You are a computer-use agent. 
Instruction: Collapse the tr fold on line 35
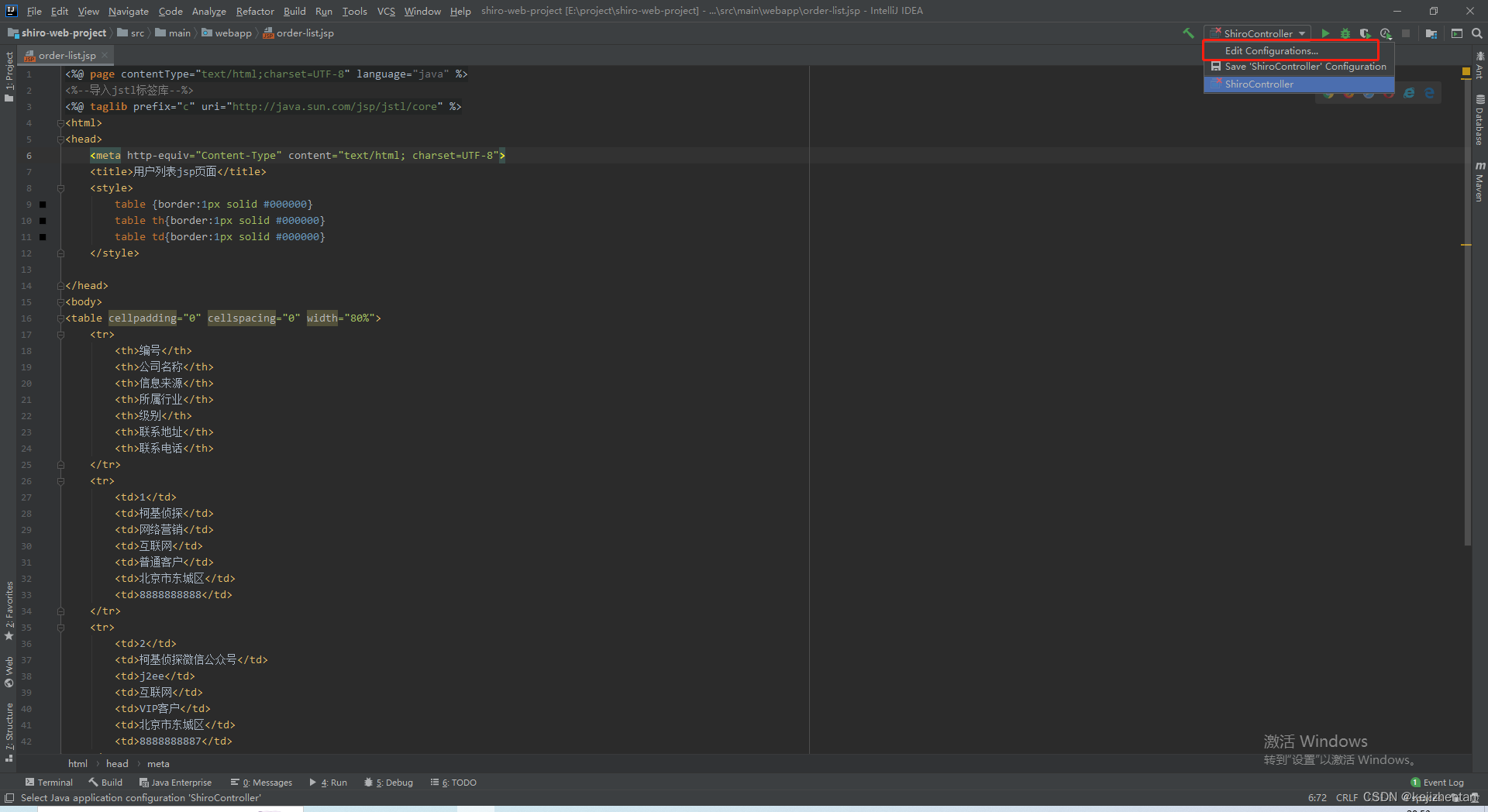click(x=60, y=628)
